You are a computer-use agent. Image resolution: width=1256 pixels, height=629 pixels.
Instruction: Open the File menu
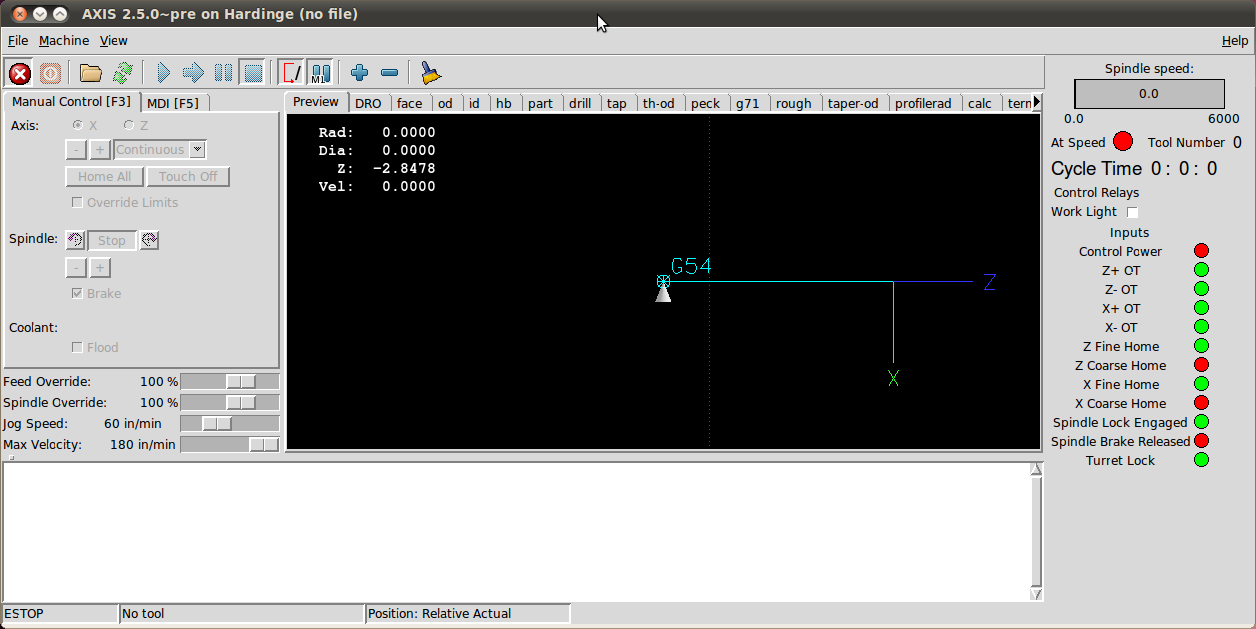[18, 41]
